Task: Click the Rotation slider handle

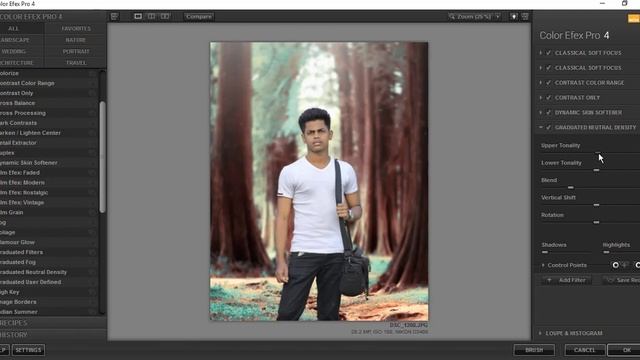Action: point(596,222)
